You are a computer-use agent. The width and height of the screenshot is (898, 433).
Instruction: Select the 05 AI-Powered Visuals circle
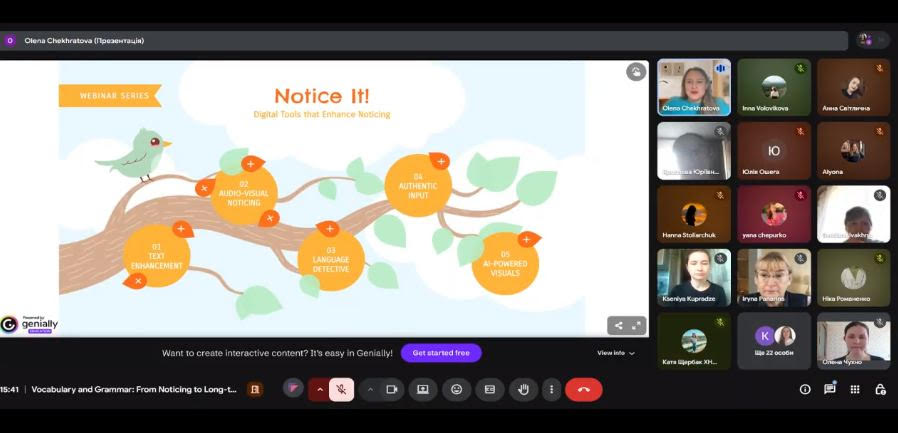[505, 264]
